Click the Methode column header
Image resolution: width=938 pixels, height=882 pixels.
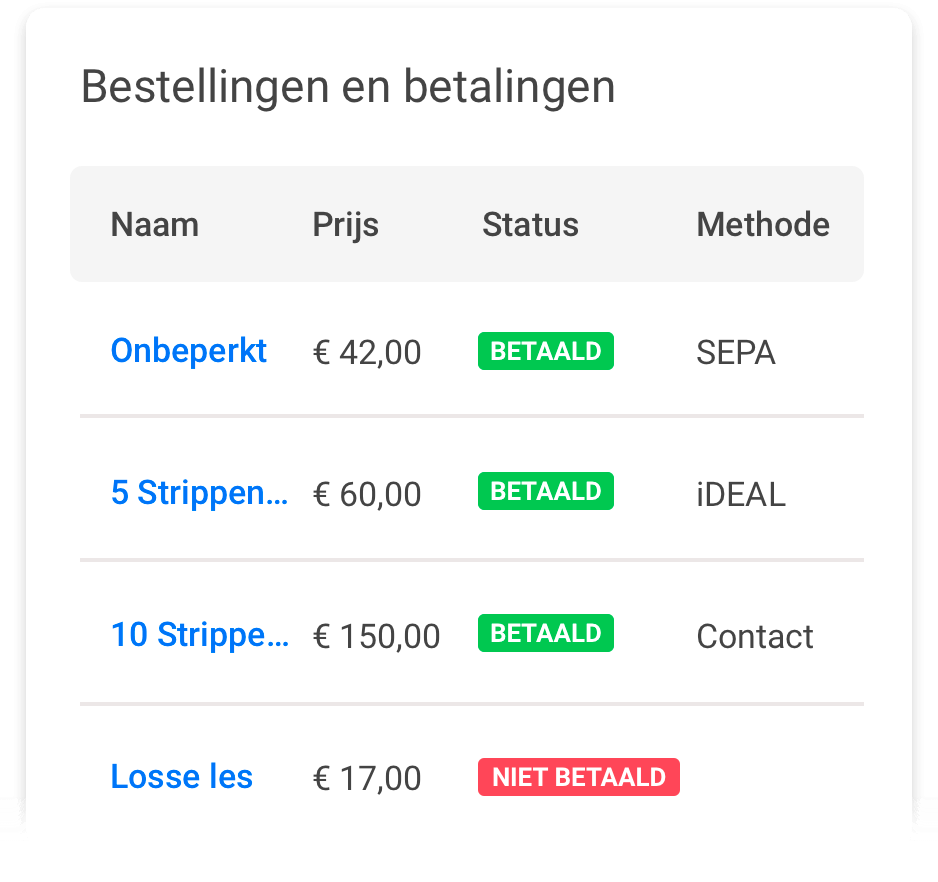coord(763,225)
